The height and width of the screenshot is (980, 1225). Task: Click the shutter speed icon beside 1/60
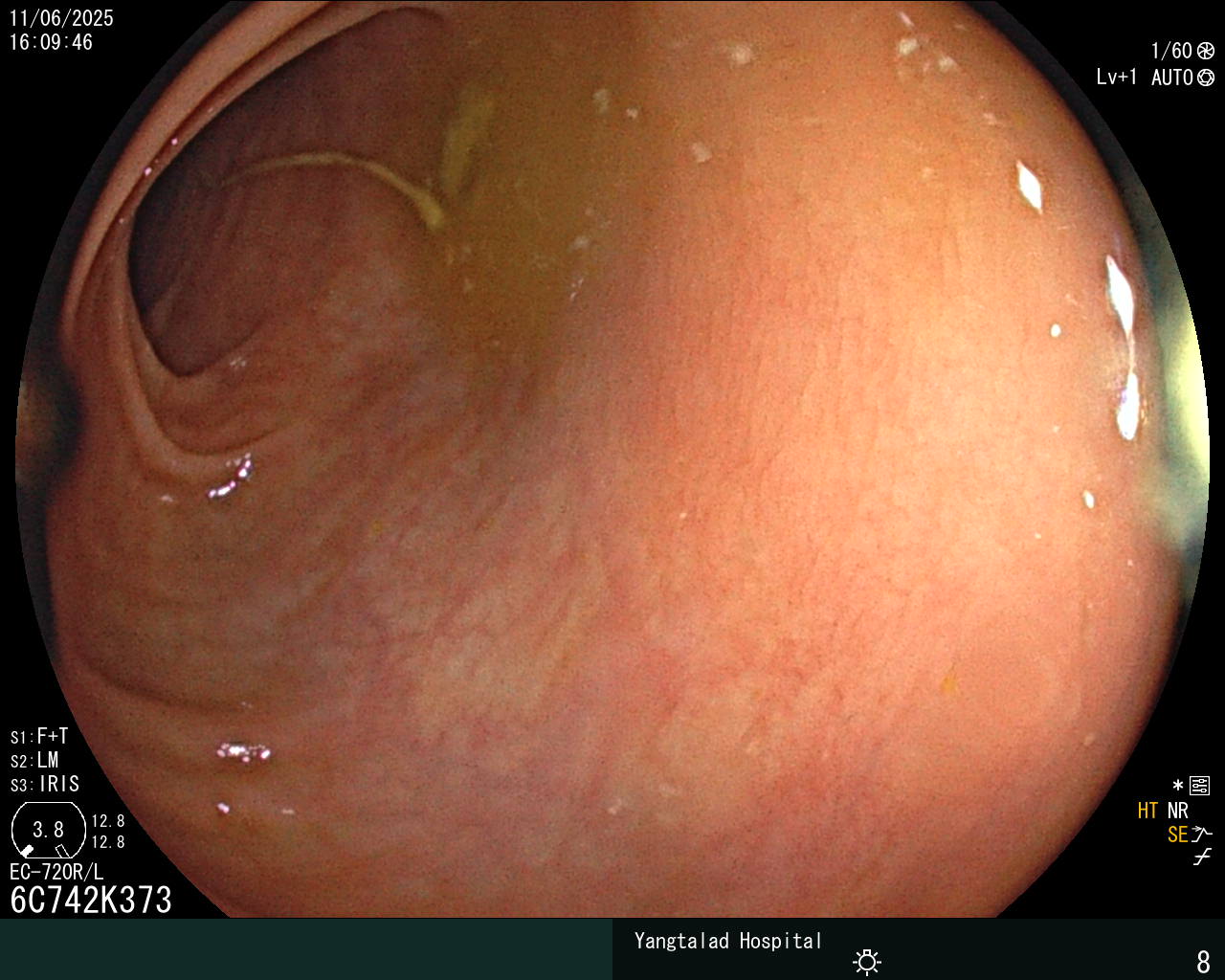pos(1206,51)
